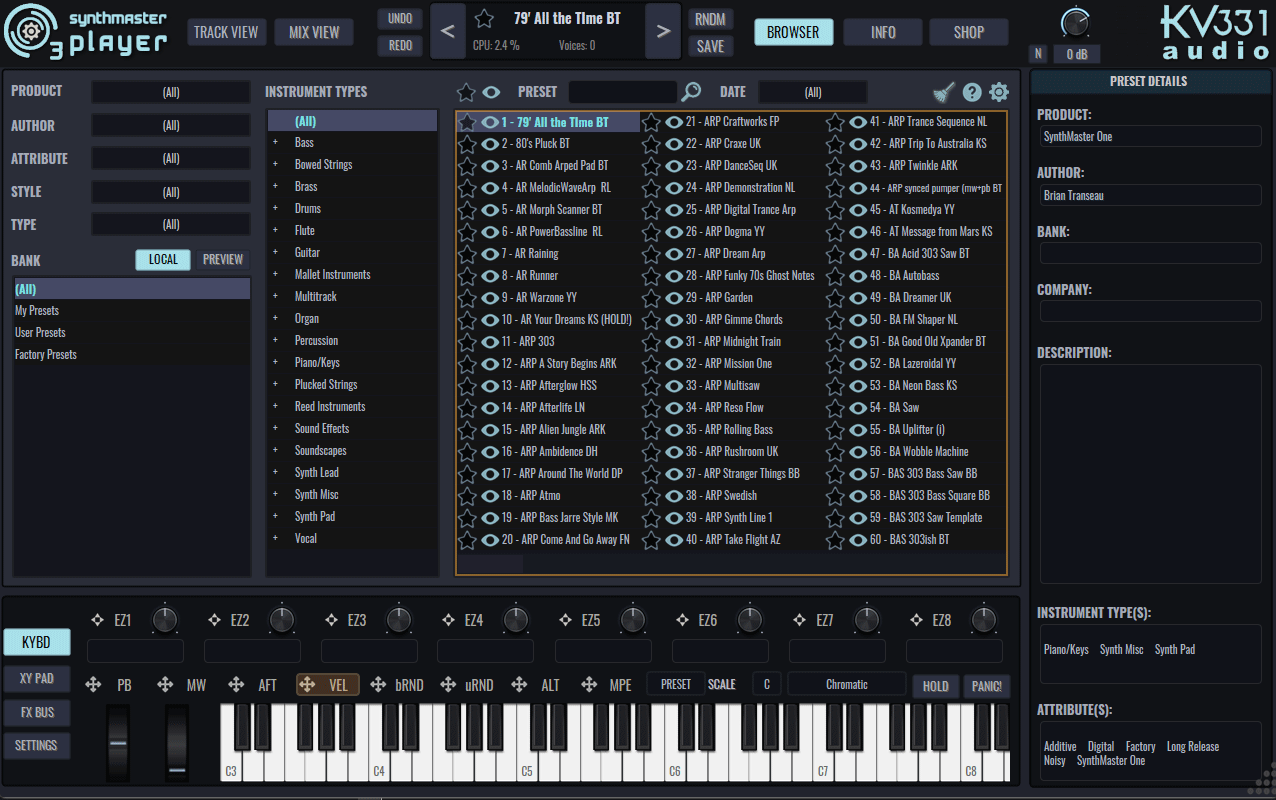Viewport: 1276px width, 800px height.
Task: Toggle eye for 25 - ARP Digital Trance Arp
Action: (674, 210)
